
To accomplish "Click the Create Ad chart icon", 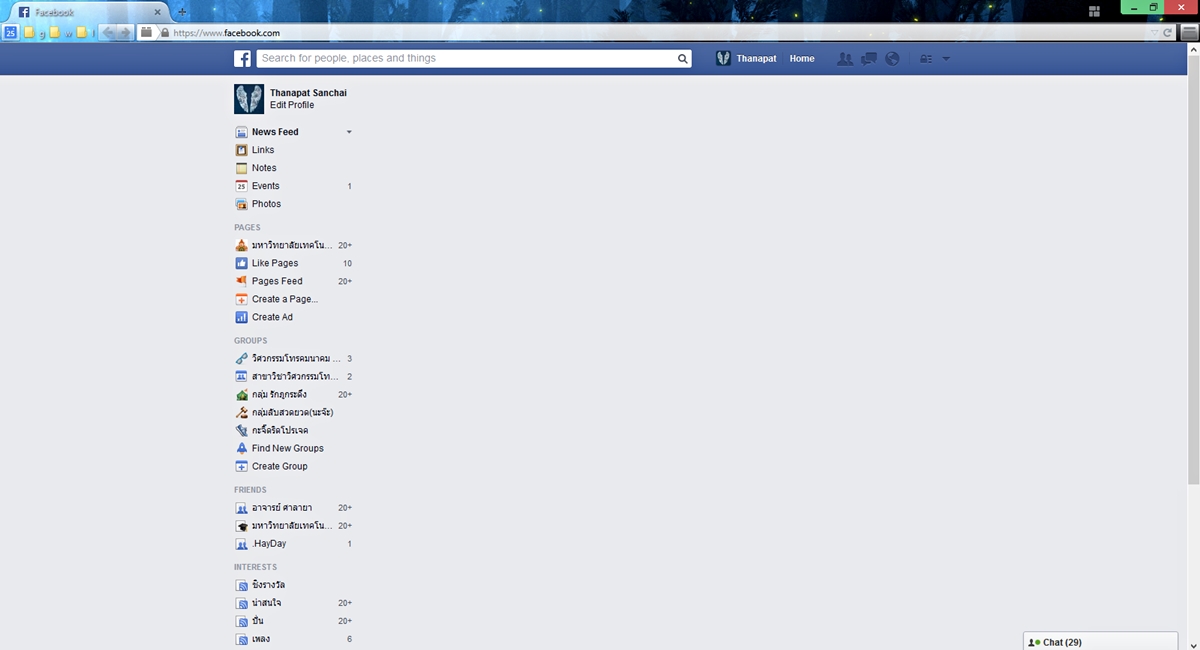I will [x=241, y=317].
